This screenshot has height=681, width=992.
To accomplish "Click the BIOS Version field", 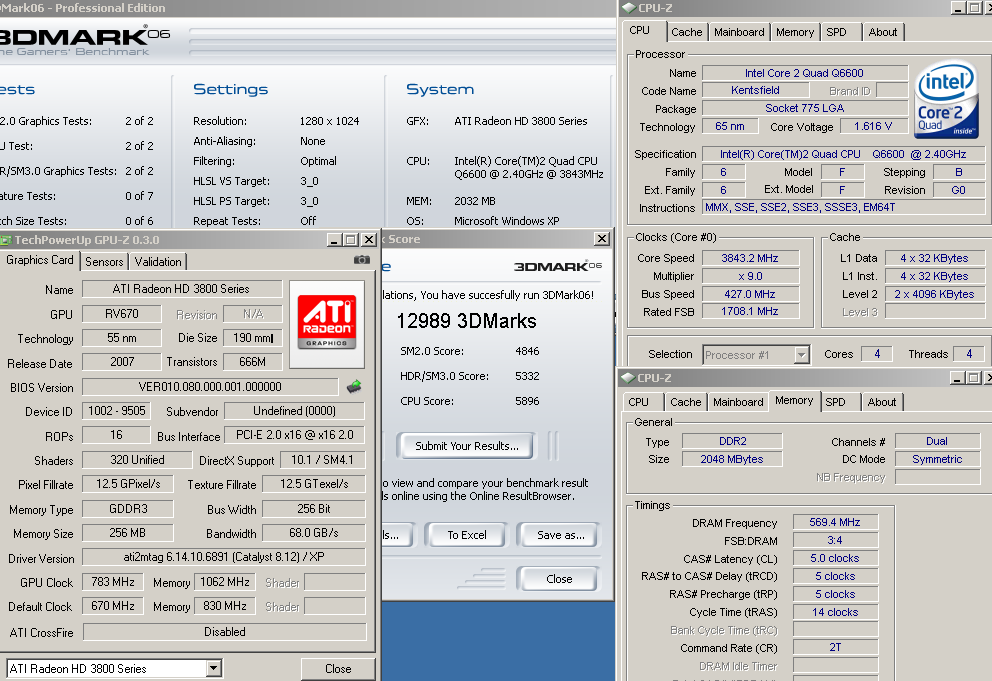I will click(210, 387).
